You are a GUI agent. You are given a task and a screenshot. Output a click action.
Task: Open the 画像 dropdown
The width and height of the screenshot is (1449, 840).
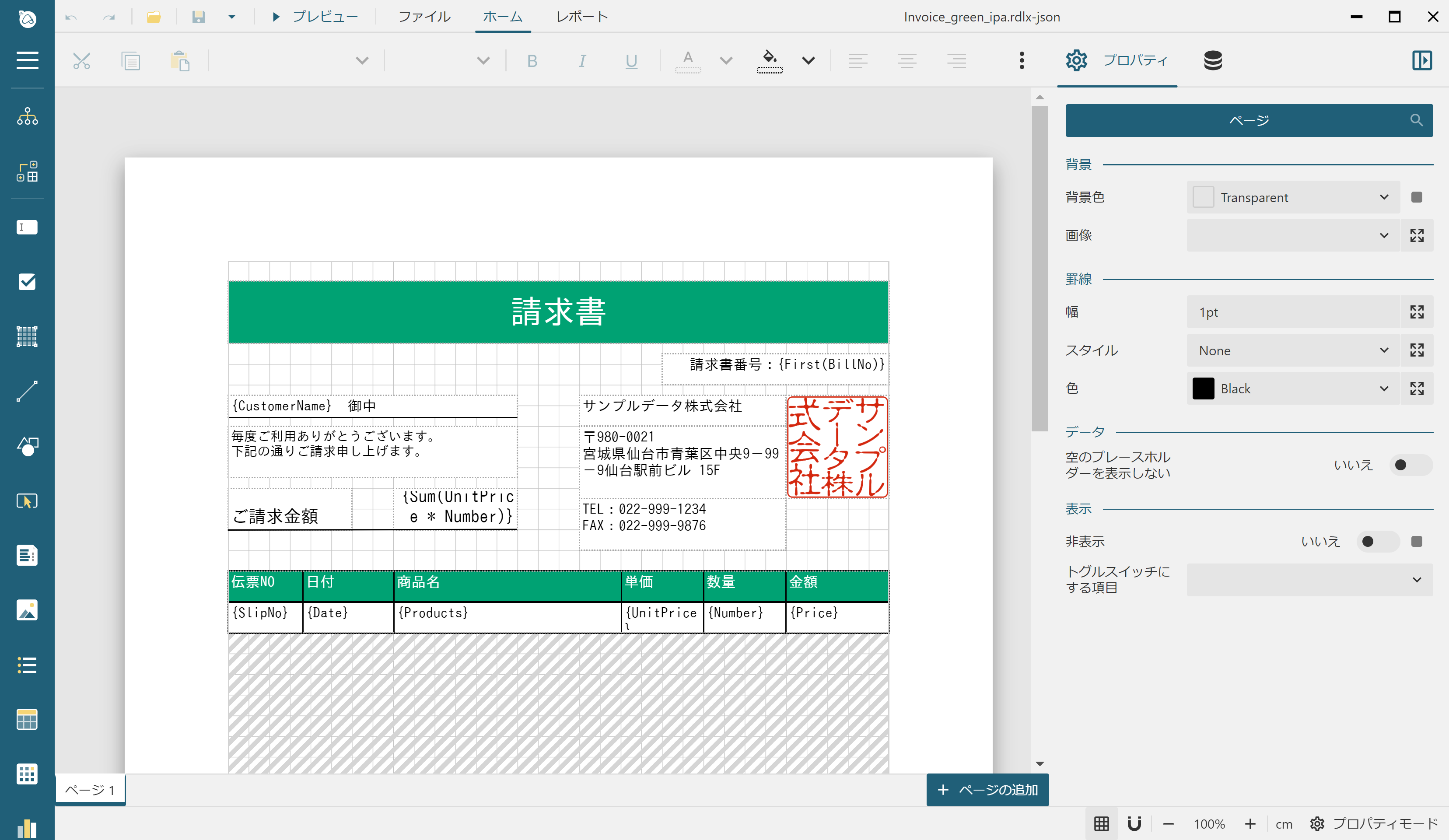click(x=1293, y=235)
